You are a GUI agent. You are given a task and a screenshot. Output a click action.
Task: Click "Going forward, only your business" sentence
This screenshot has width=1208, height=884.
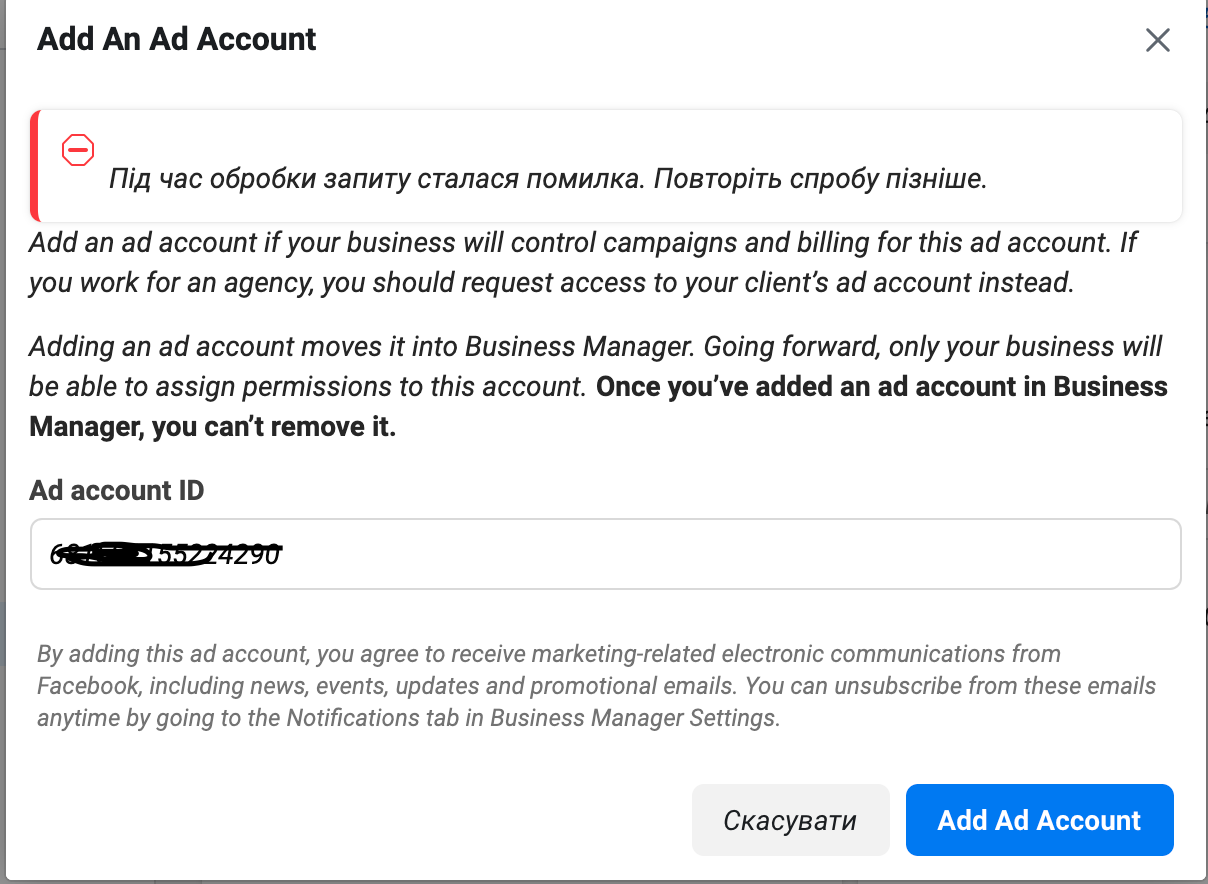pos(932,347)
